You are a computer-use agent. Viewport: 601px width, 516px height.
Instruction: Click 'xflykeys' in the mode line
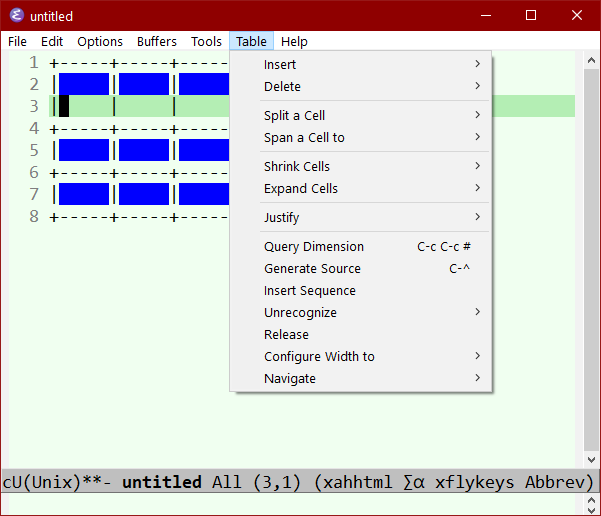click(474, 482)
